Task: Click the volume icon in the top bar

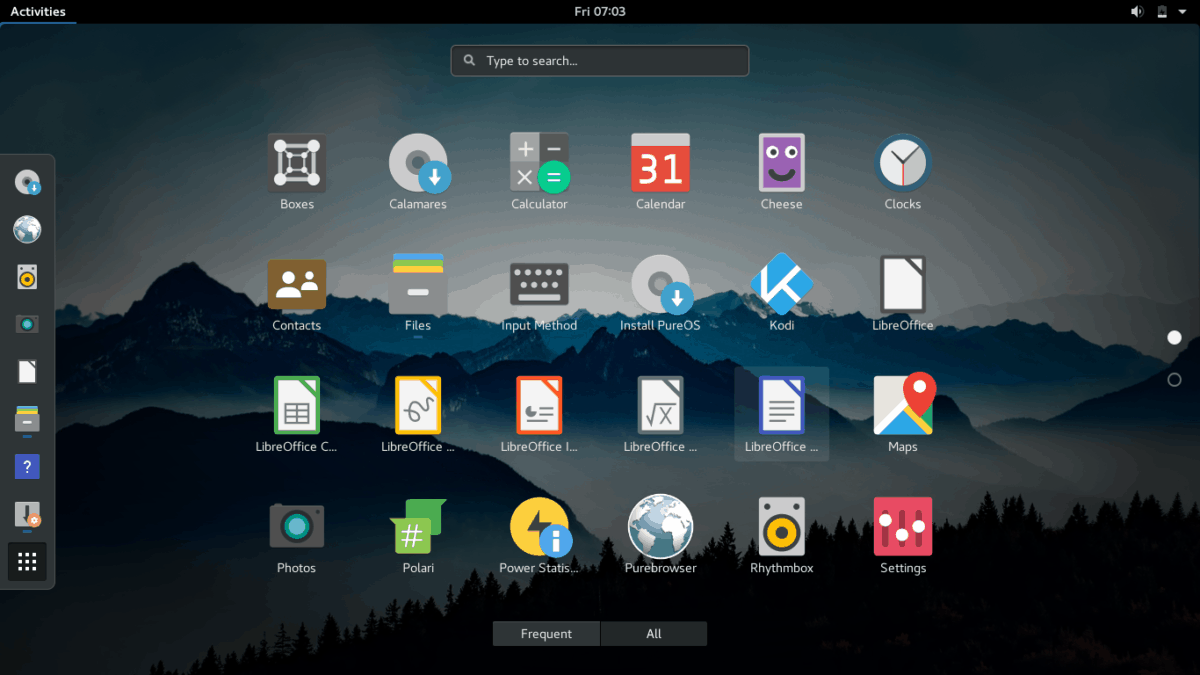Action: click(1136, 11)
